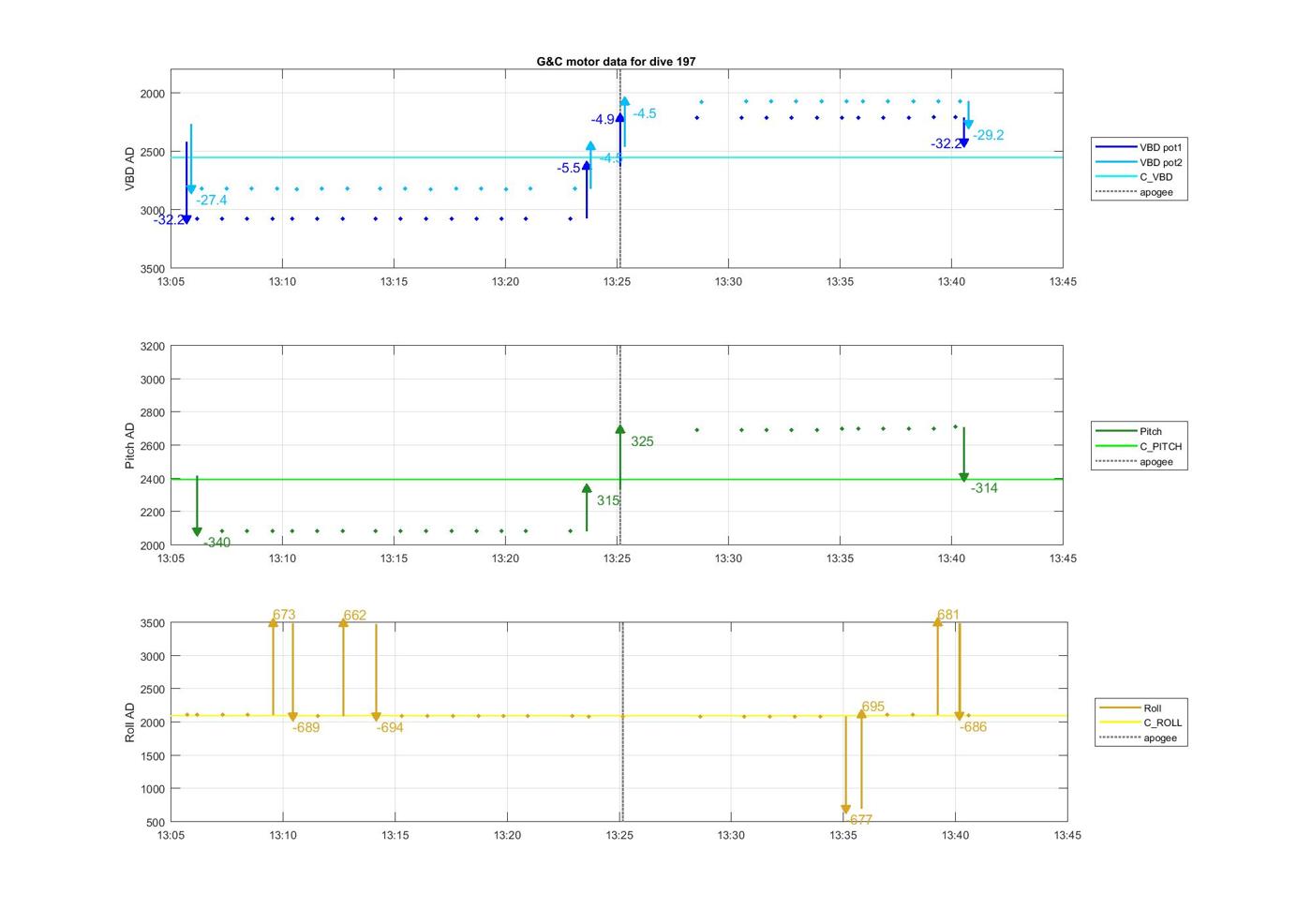Click the title 'G&C motor data for dive 197'

tap(616, 61)
